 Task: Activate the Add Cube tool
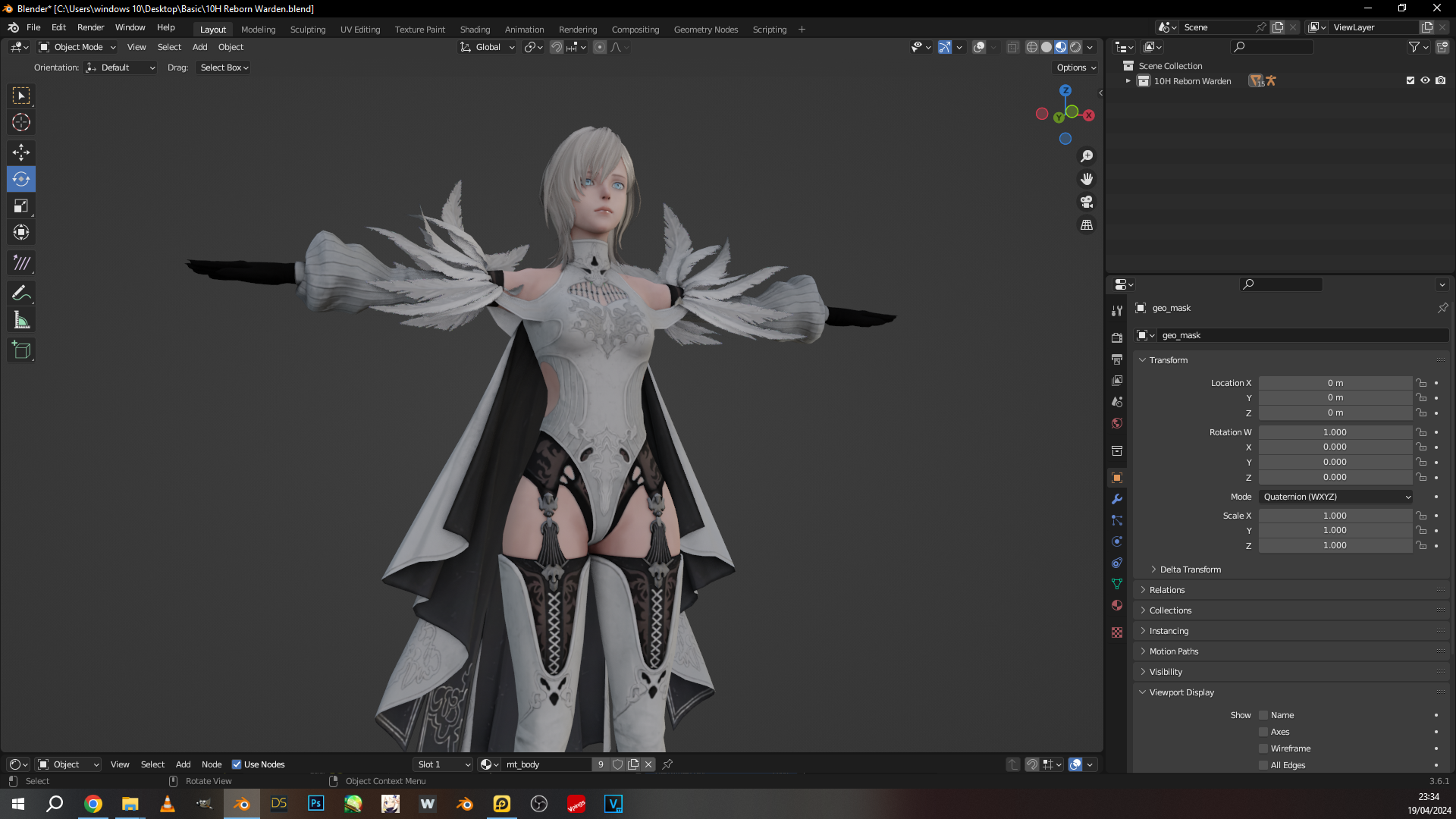pyautogui.click(x=21, y=350)
